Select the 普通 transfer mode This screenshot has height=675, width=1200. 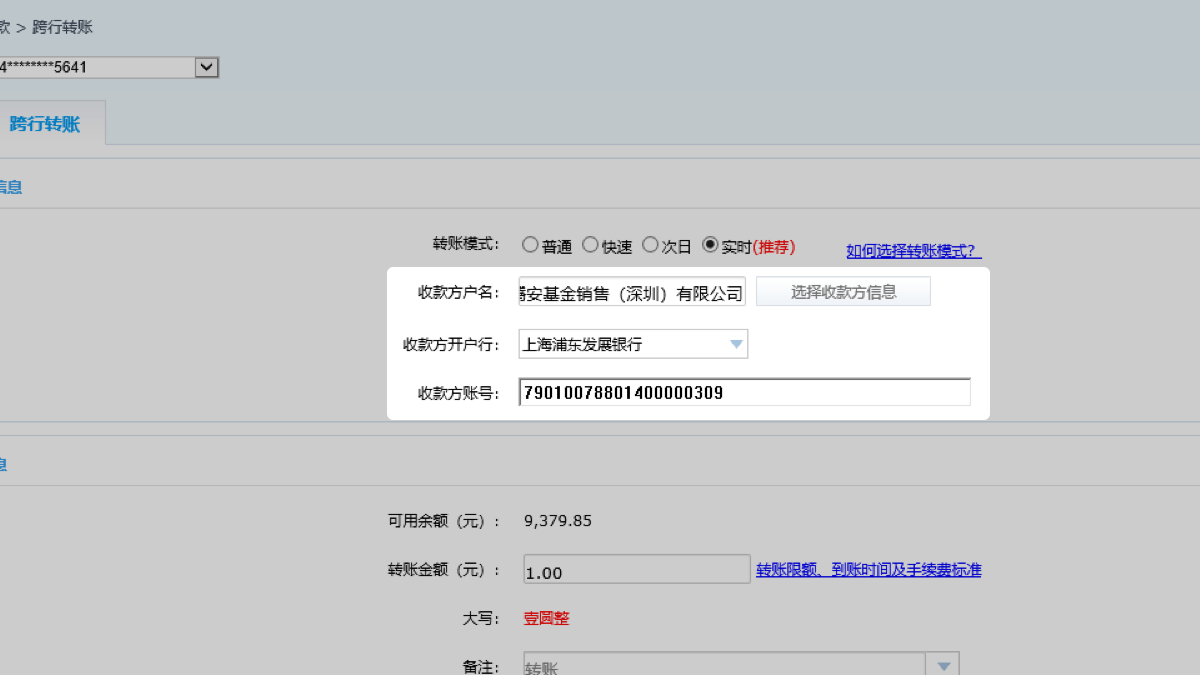click(x=530, y=245)
